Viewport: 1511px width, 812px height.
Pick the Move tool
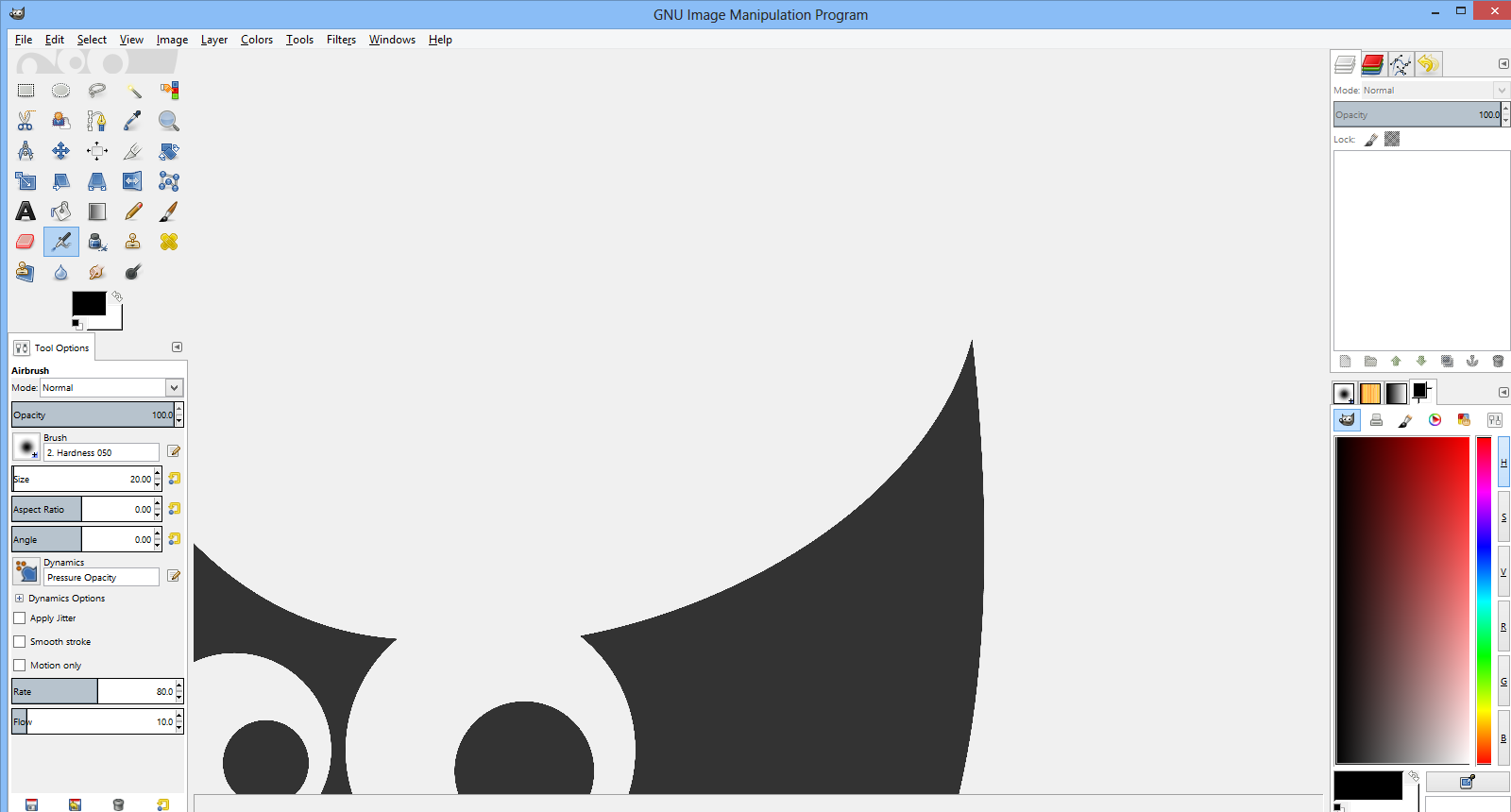[x=61, y=151]
